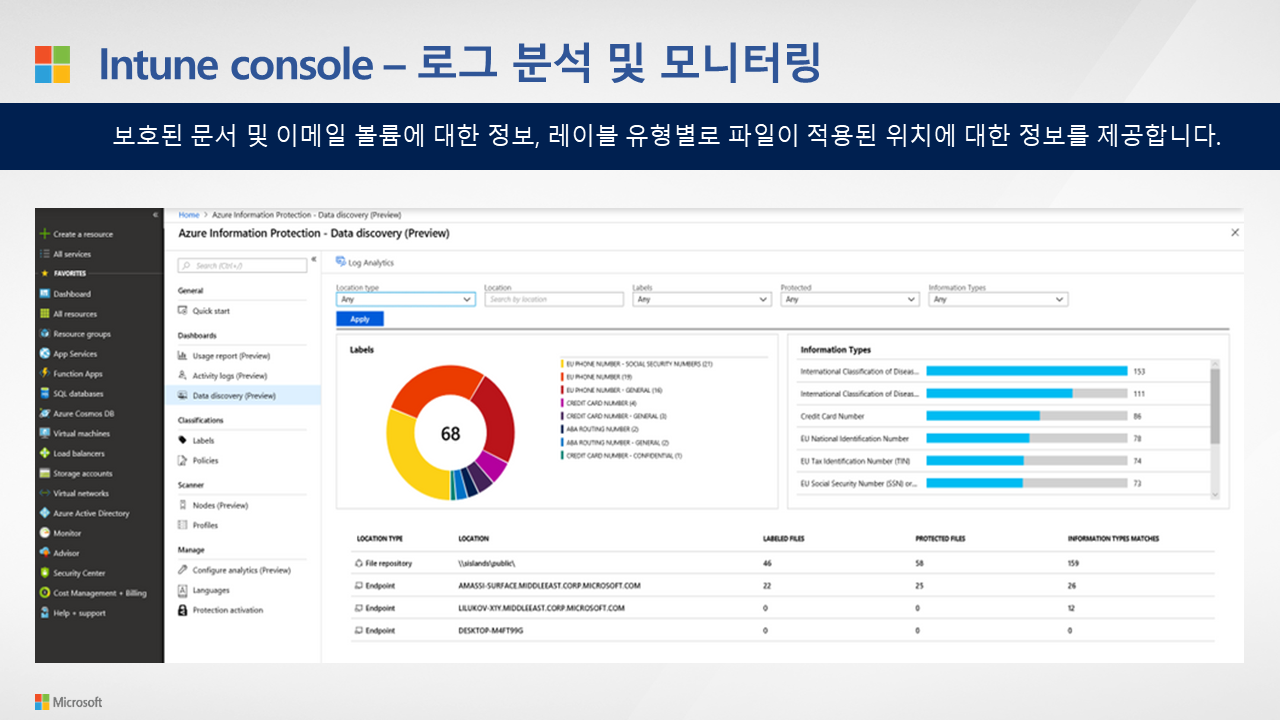Click the ABA ROUTING NUMBER (2) legend entry

(602, 429)
